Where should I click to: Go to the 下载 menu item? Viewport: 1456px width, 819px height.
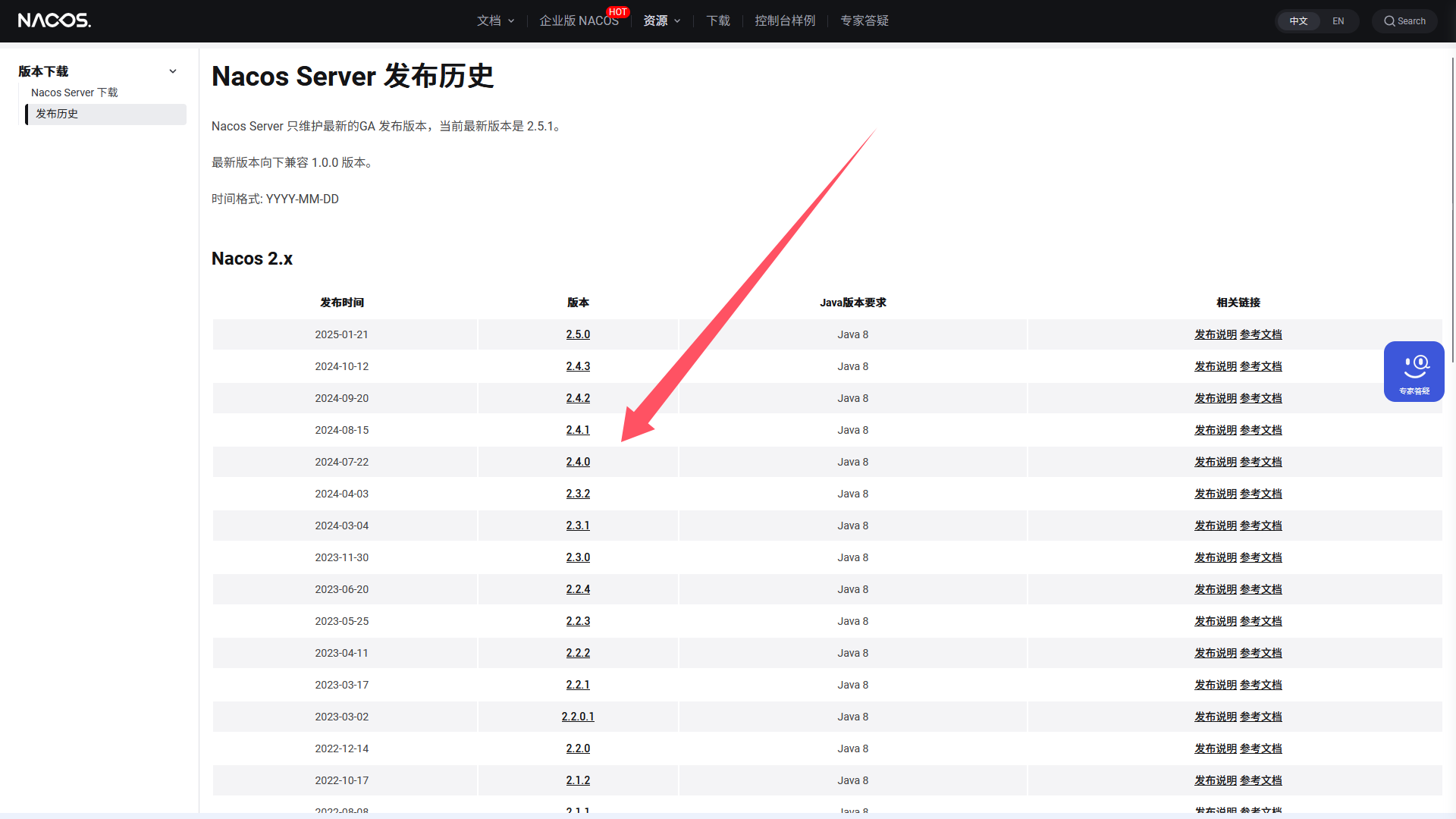pyautogui.click(x=717, y=21)
